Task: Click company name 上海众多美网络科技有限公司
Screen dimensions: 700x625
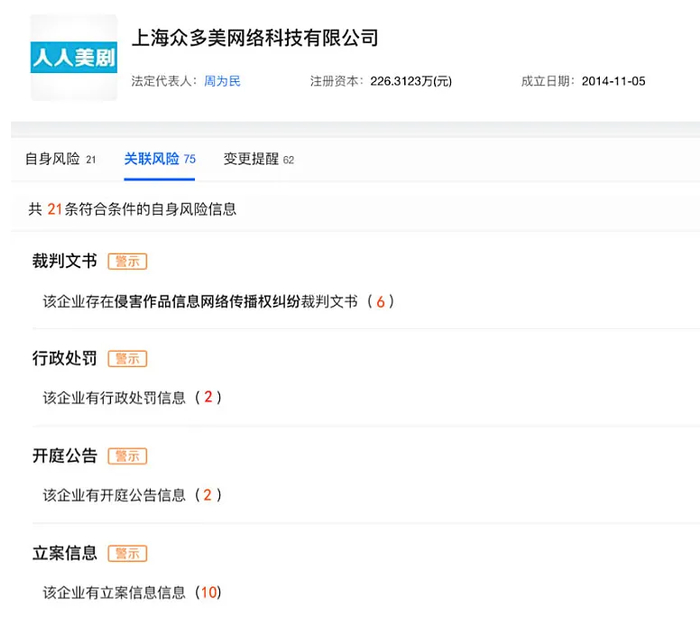Action: [255, 38]
